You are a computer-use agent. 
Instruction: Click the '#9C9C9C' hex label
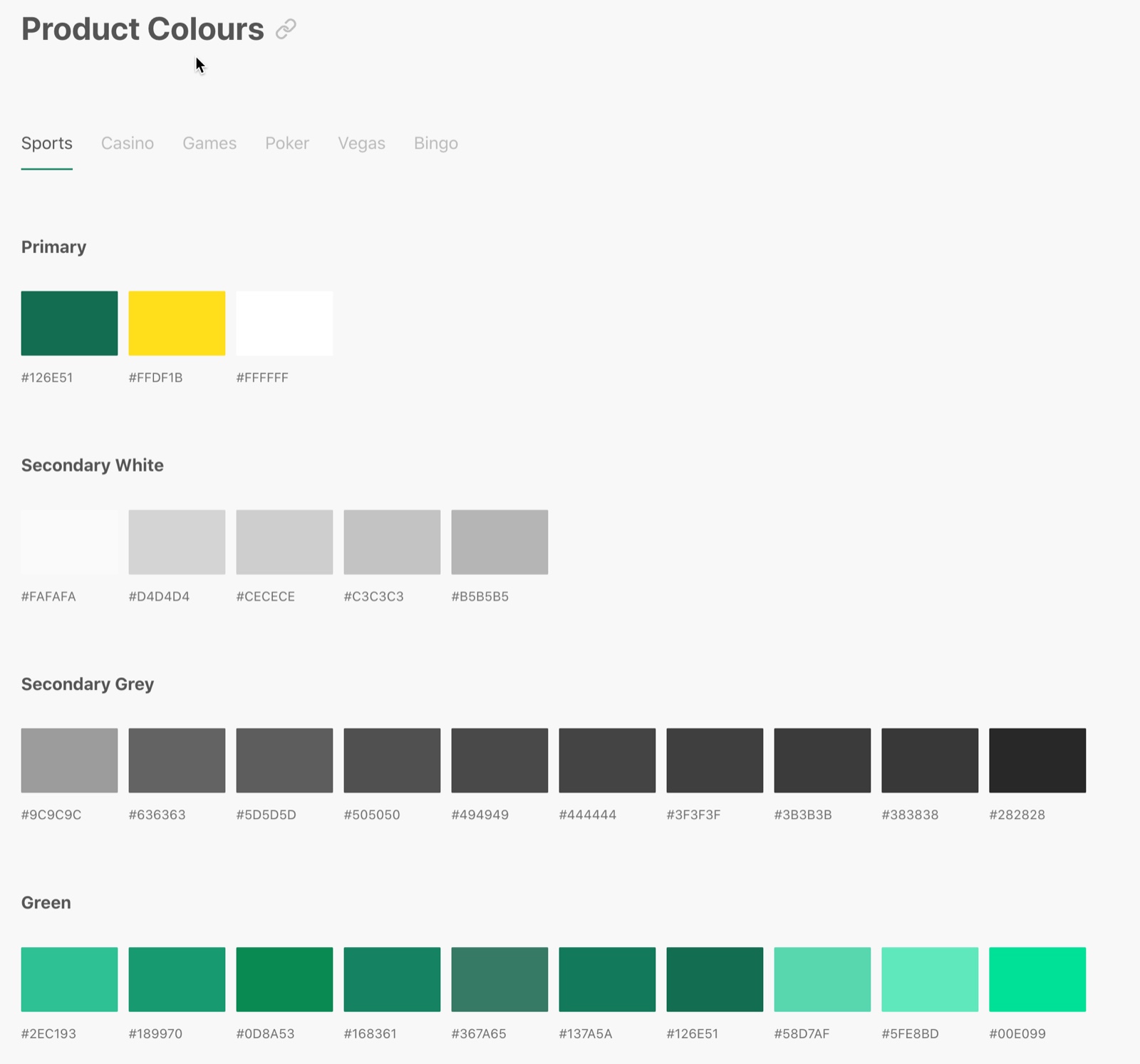click(x=51, y=815)
